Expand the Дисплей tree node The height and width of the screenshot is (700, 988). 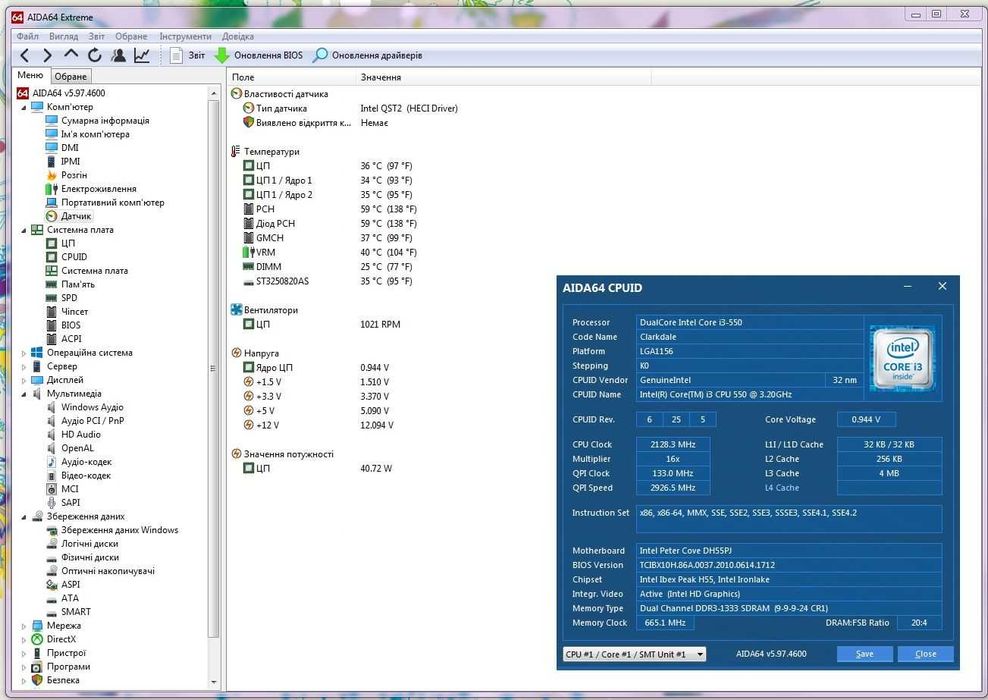pyautogui.click(x=24, y=380)
